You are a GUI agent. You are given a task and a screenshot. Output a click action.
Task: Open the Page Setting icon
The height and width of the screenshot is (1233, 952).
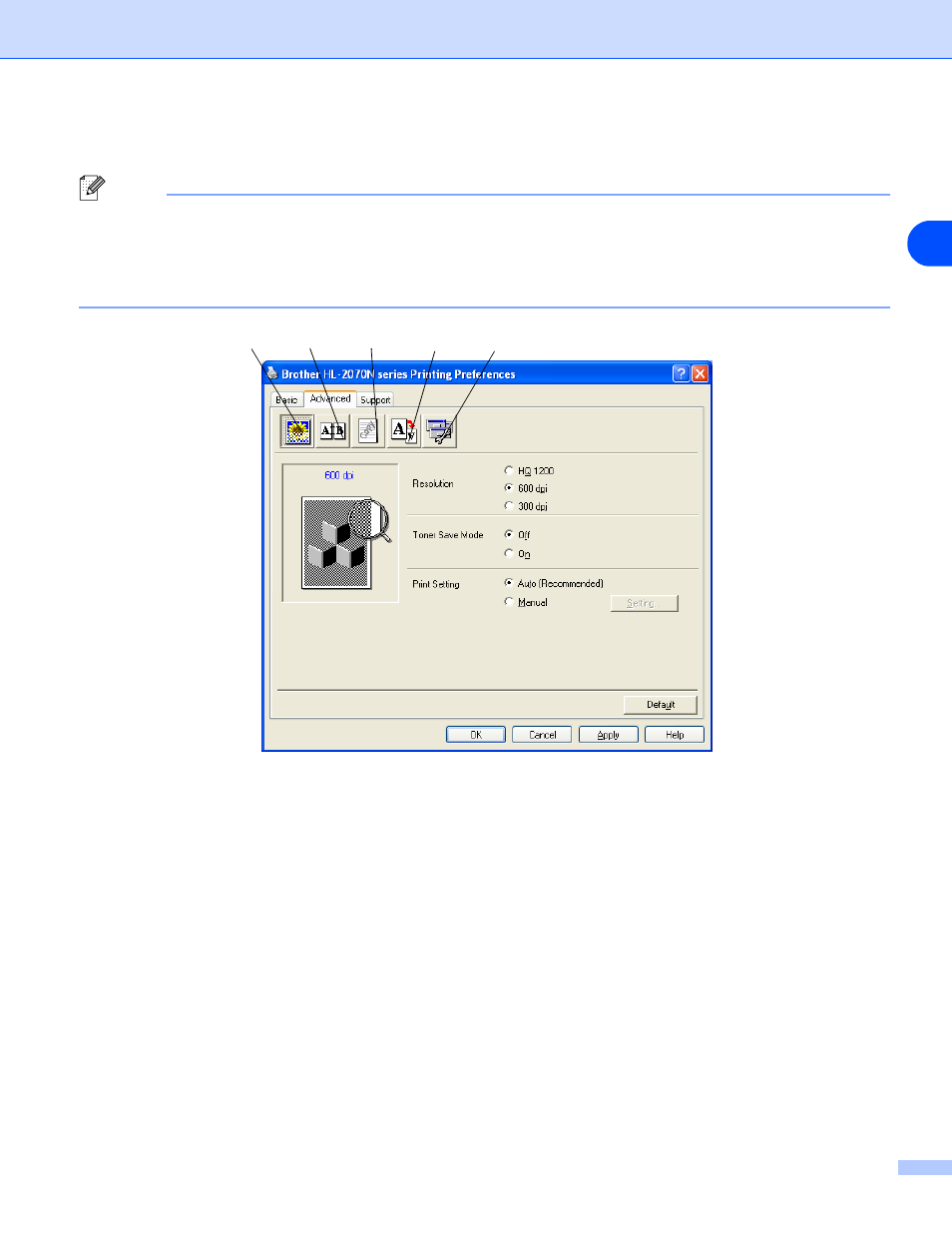tap(404, 431)
